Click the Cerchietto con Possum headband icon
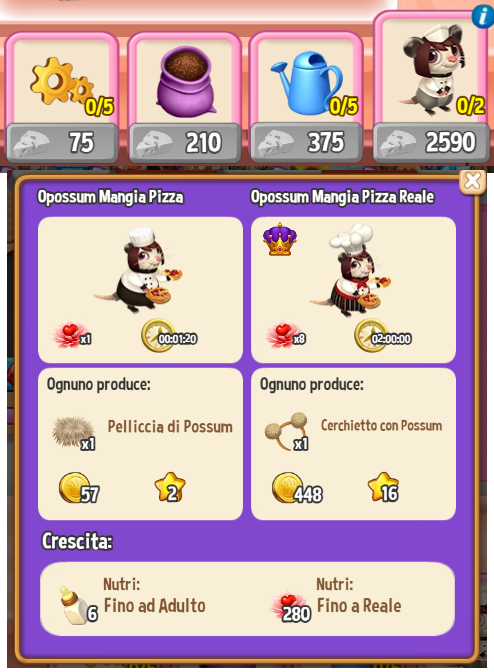494x672 pixels. coord(286,431)
